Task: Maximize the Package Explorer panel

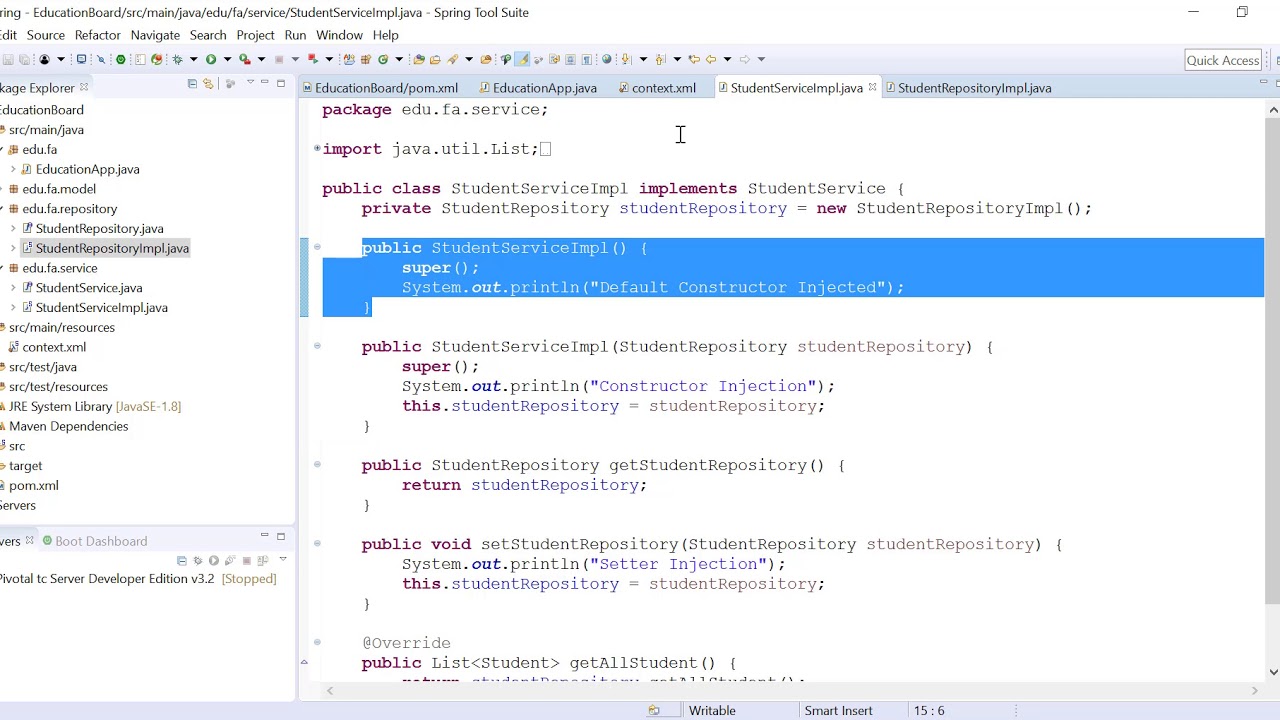Action: pyautogui.click(x=280, y=84)
